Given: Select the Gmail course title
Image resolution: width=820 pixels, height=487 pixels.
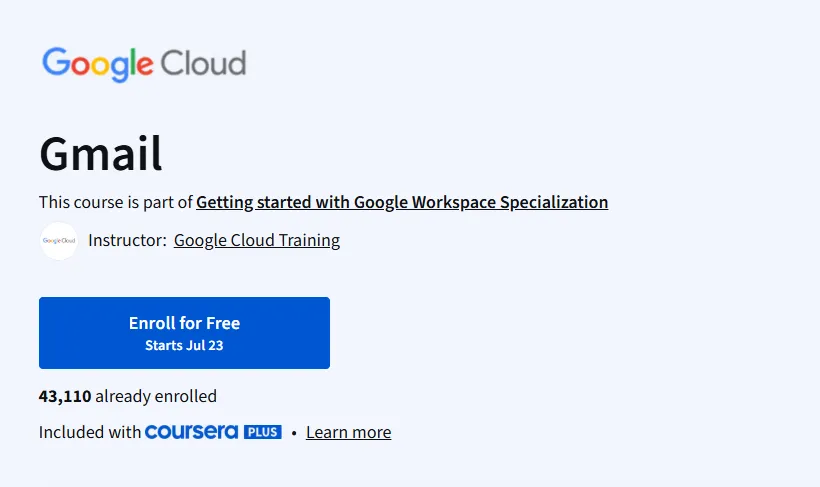Looking at the screenshot, I should pyautogui.click(x=100, y=153).
